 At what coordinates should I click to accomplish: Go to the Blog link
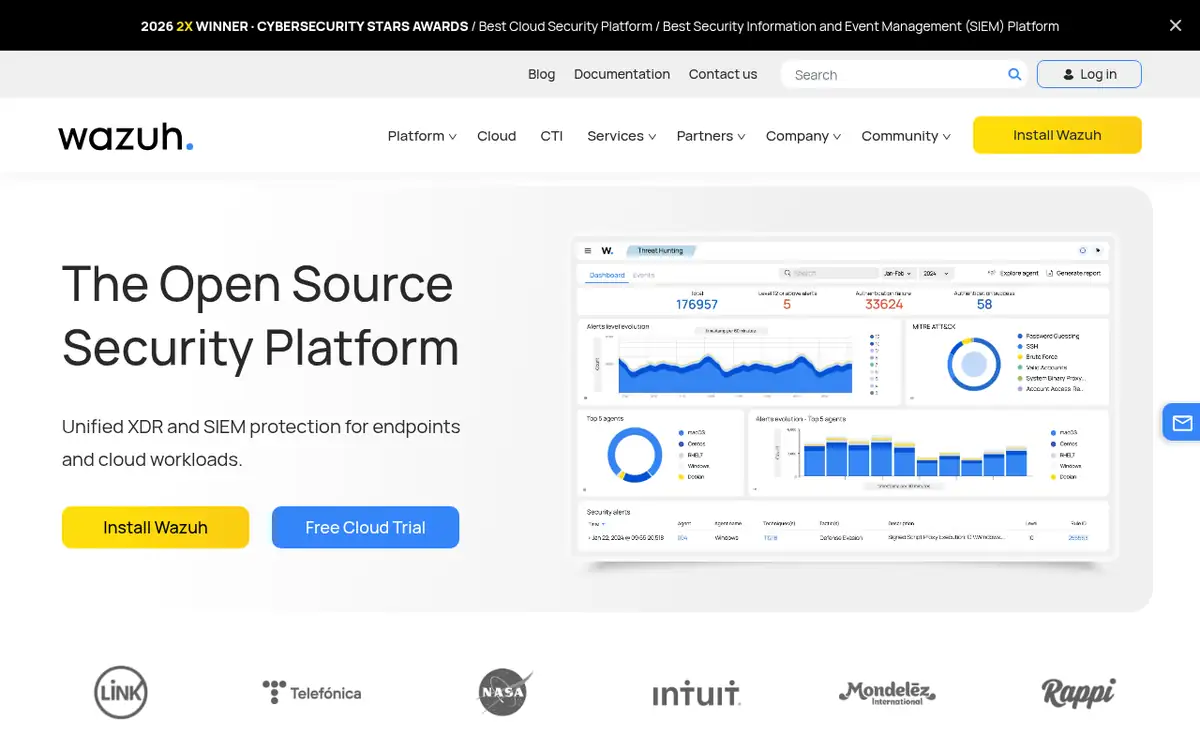point(541,74)
